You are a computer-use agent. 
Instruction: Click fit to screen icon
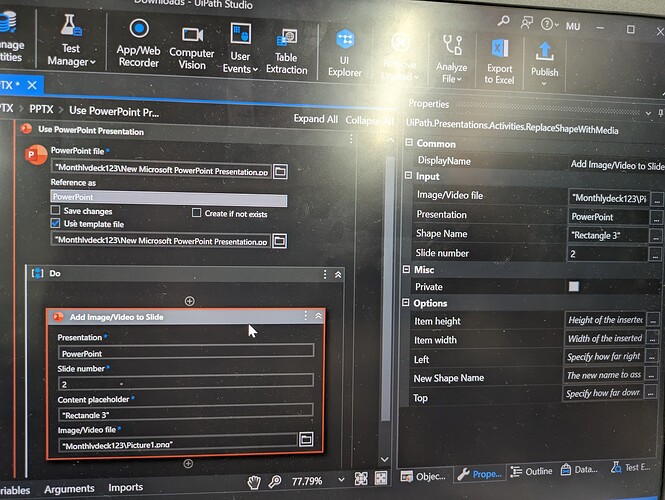361,479
